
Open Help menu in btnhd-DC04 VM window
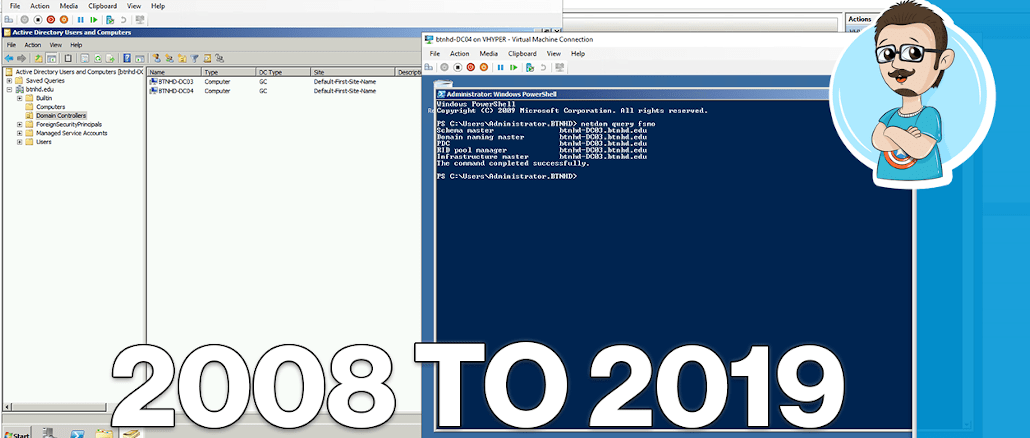(x=578, y=54)
